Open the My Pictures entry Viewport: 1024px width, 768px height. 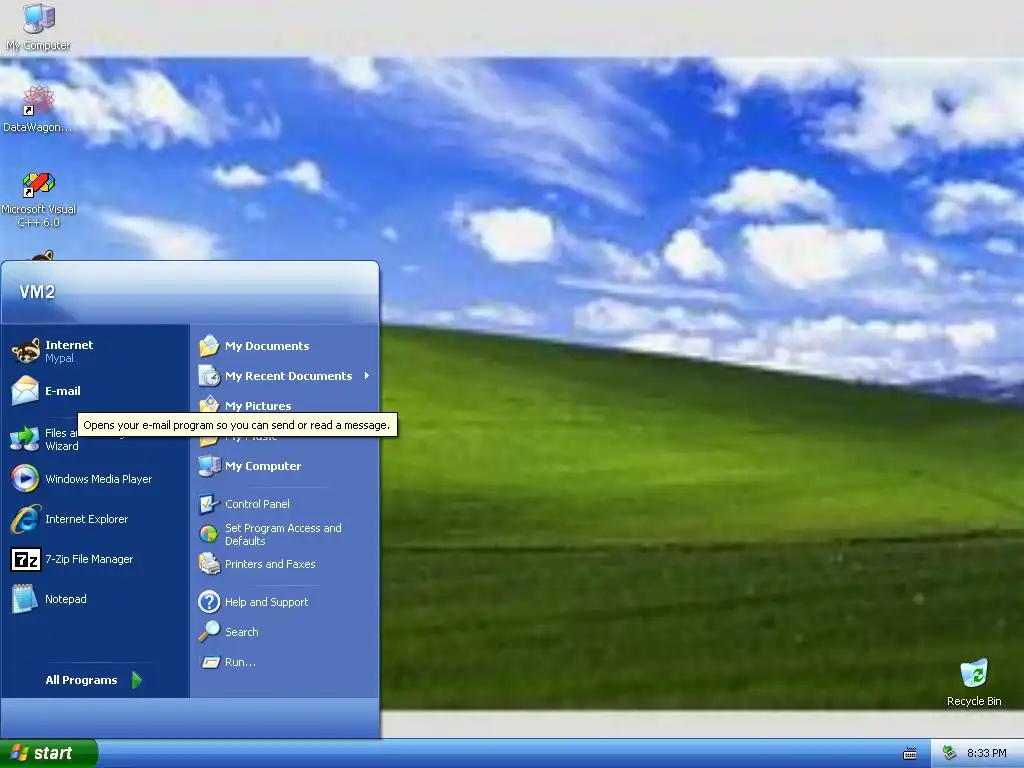pos(285,405)
